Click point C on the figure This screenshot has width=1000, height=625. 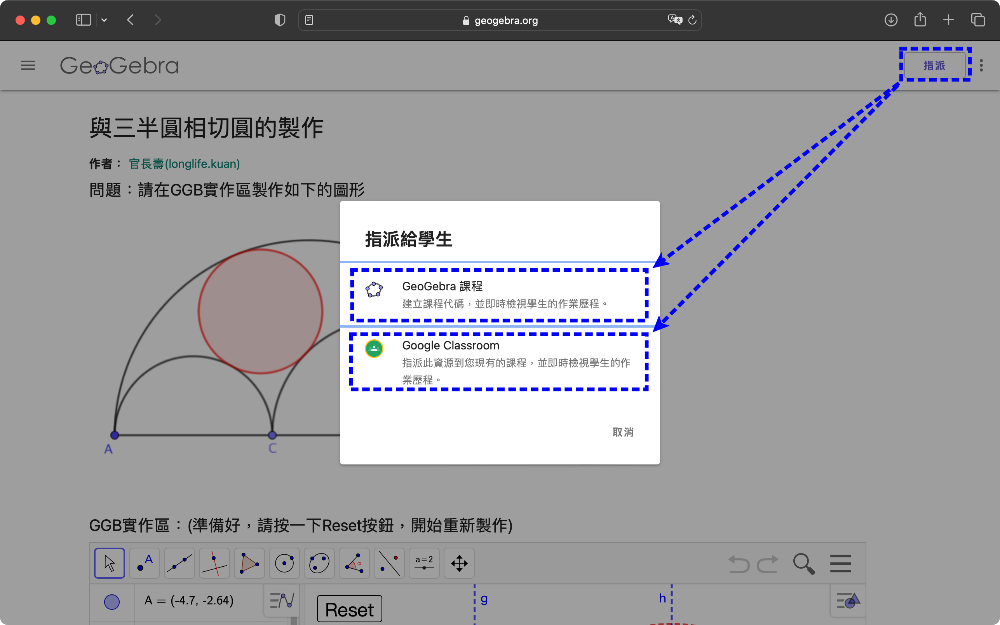272,435
